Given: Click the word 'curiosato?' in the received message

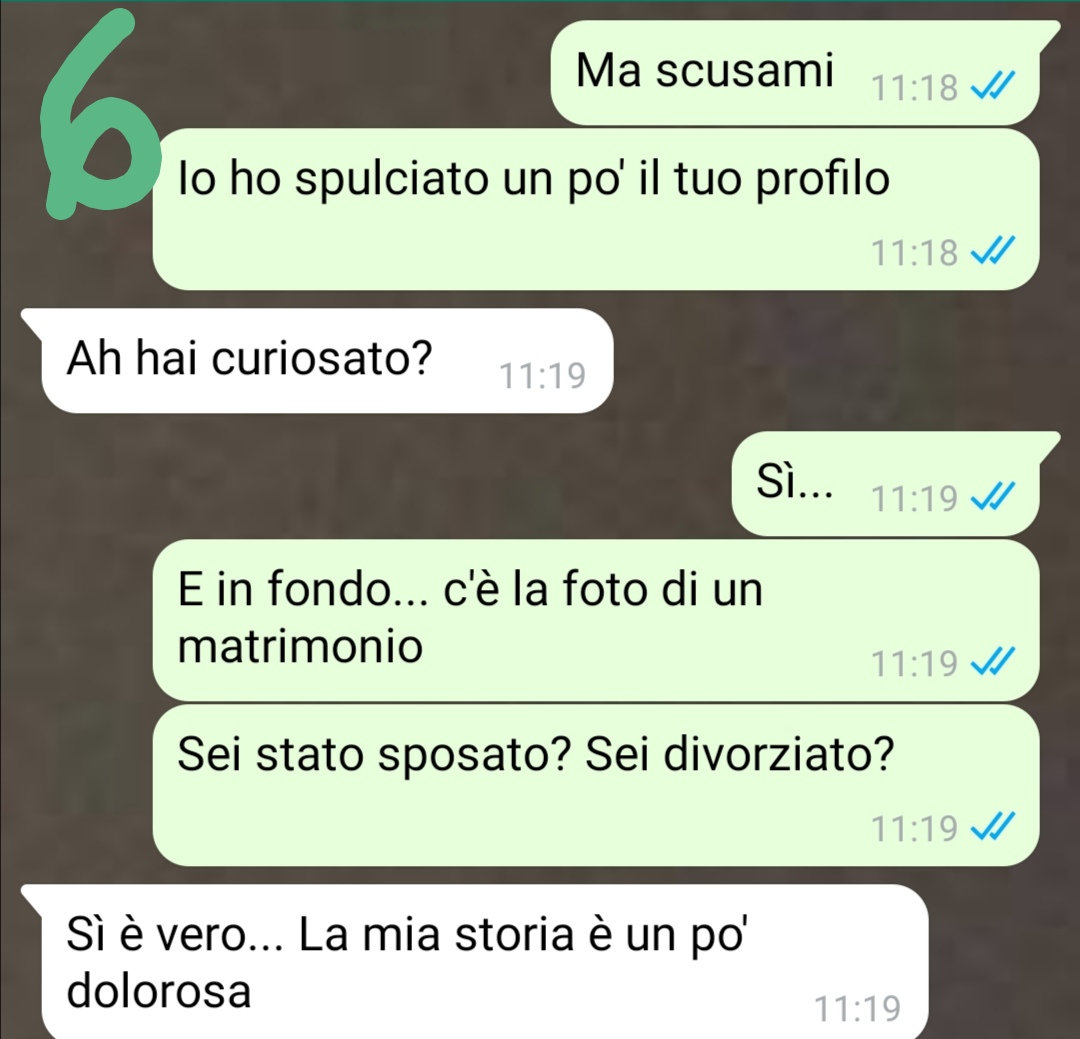Looking at the screenshot, I should (x=321, y=358).
